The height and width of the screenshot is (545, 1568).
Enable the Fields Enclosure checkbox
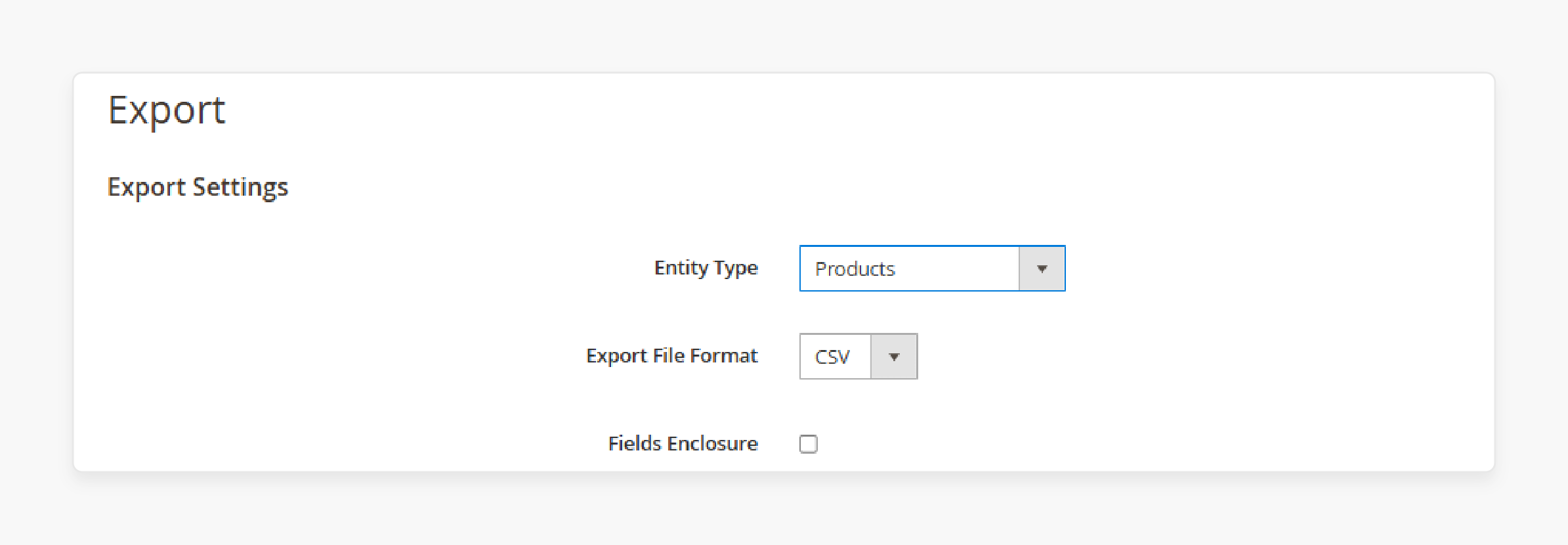click(x=809, y=444)
